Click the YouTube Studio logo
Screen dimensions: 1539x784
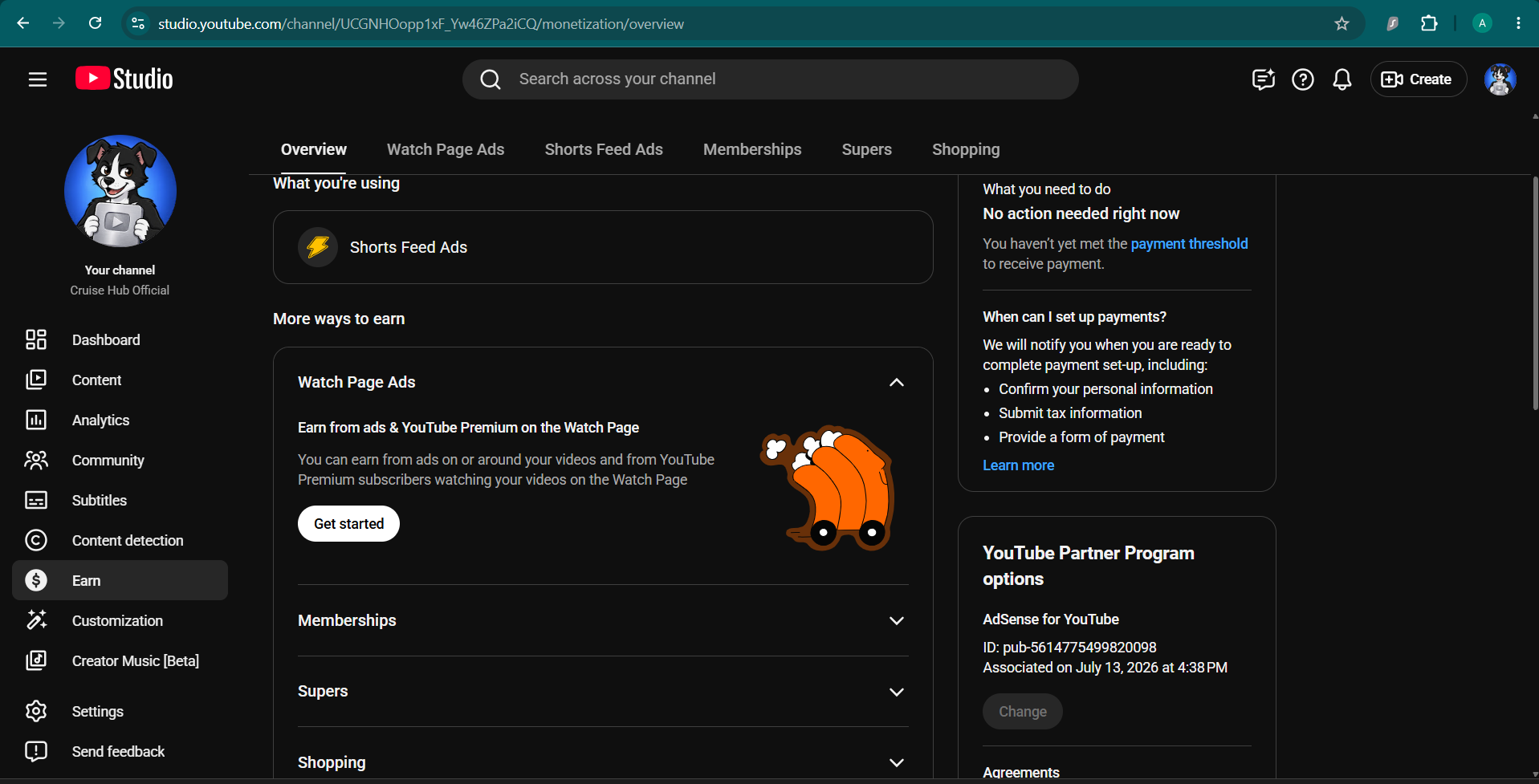click(x=124, y=79)
